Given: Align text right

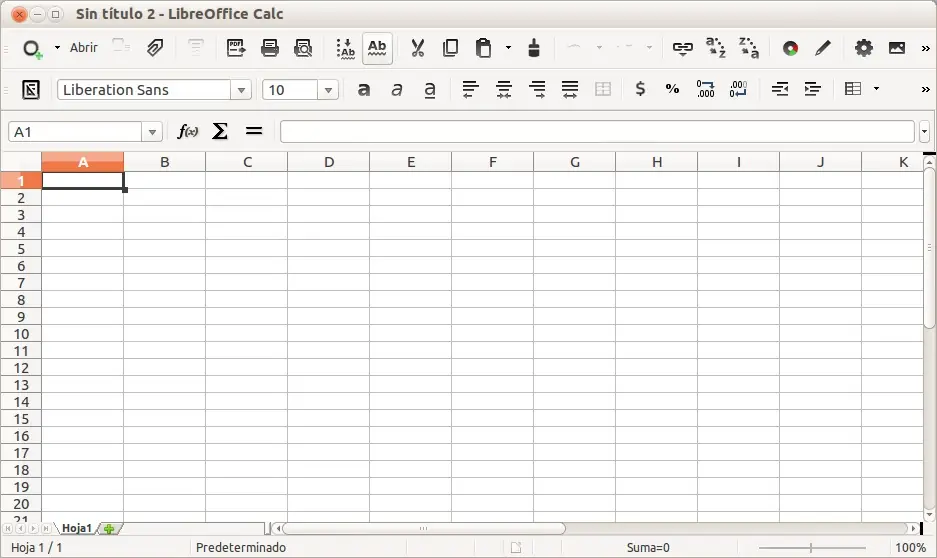Looking at the screenshot, I should [x=537, y=89].
